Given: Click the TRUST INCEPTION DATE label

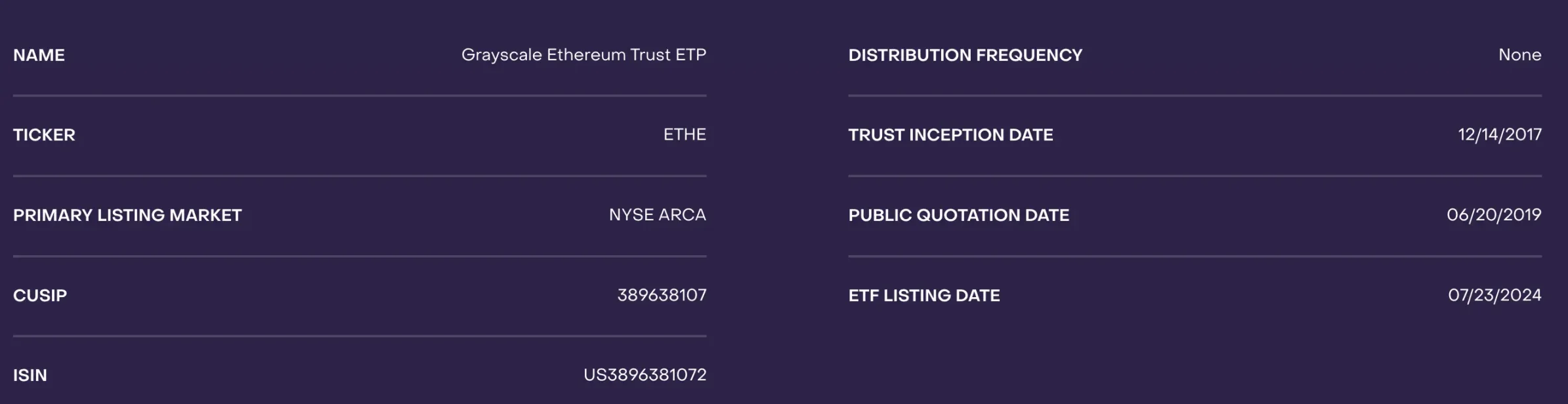Looking at the screenshot, I should pos(950,135).
